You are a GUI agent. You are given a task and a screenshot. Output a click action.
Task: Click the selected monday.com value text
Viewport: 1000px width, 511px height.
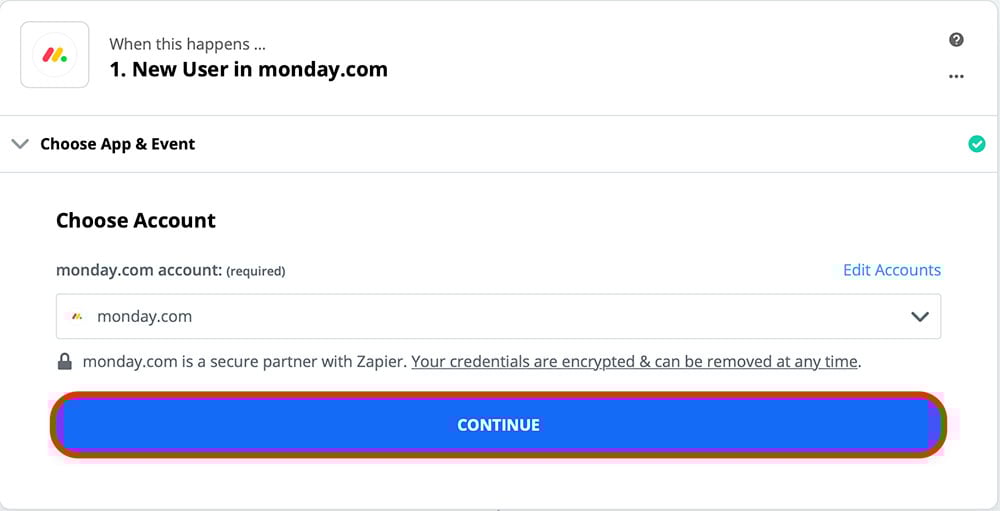tap(144, 317)
